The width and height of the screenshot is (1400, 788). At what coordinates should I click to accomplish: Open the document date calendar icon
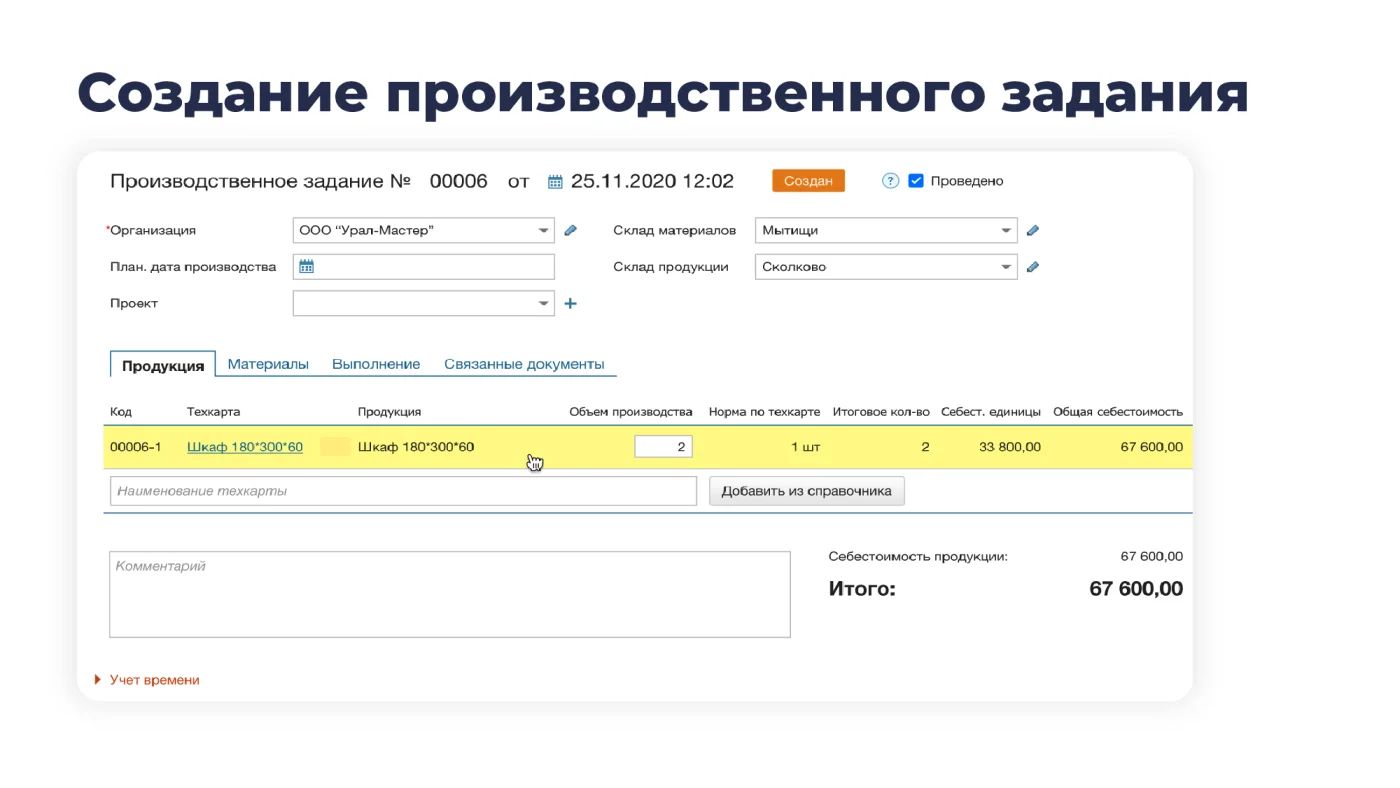coord(555,182)
